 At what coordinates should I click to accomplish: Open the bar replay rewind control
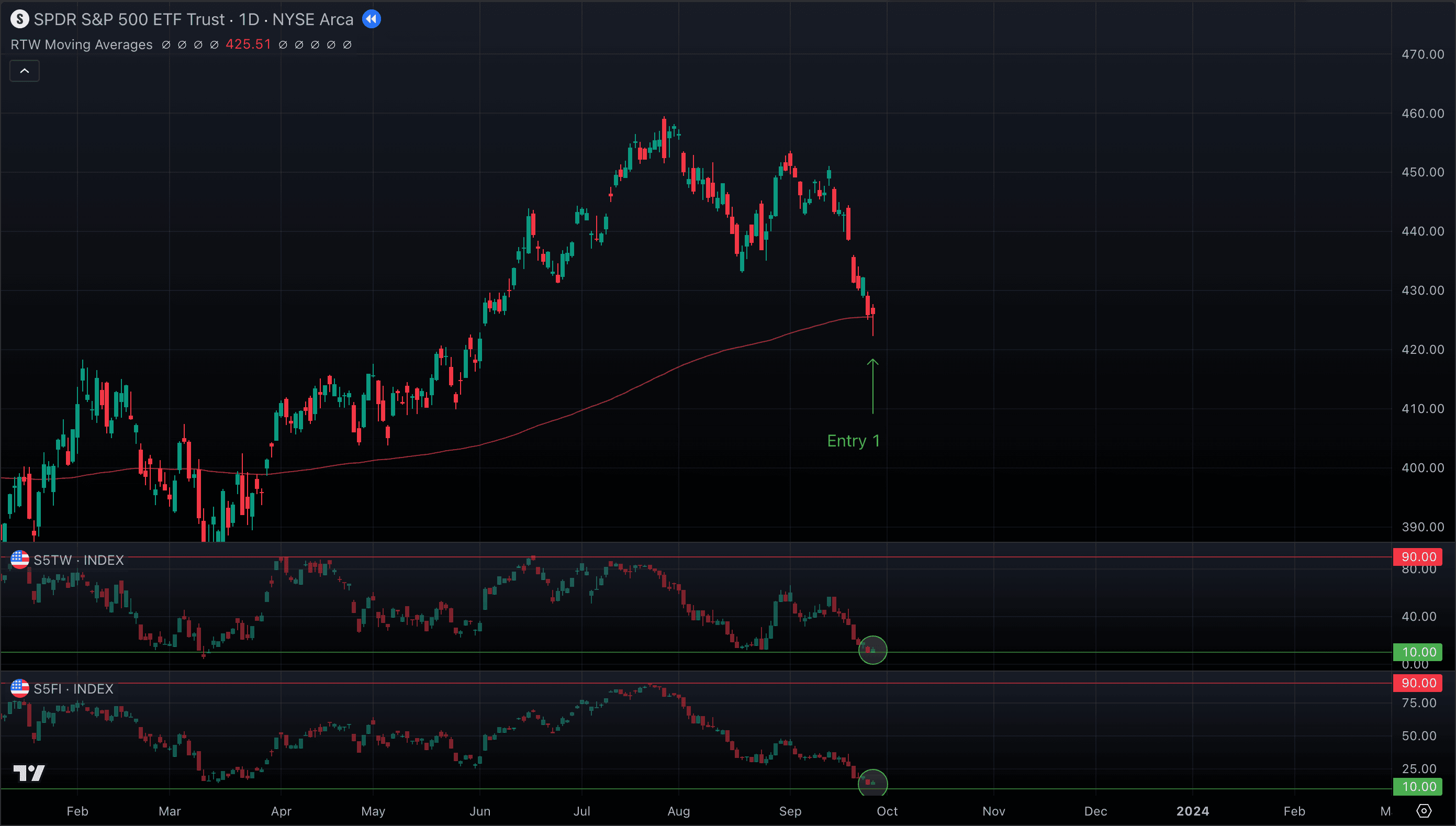pos(372,19)
